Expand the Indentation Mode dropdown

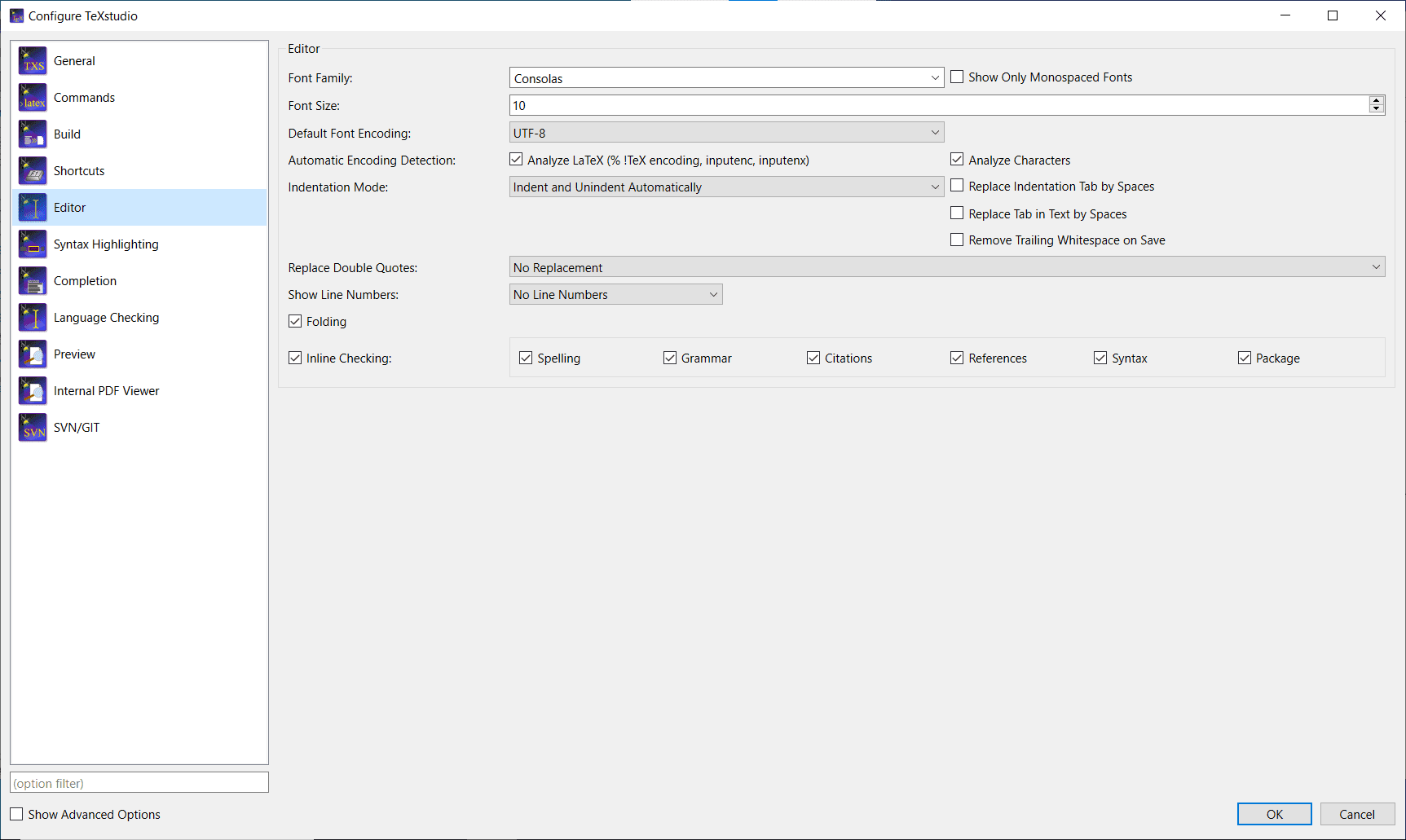[726, 187]
